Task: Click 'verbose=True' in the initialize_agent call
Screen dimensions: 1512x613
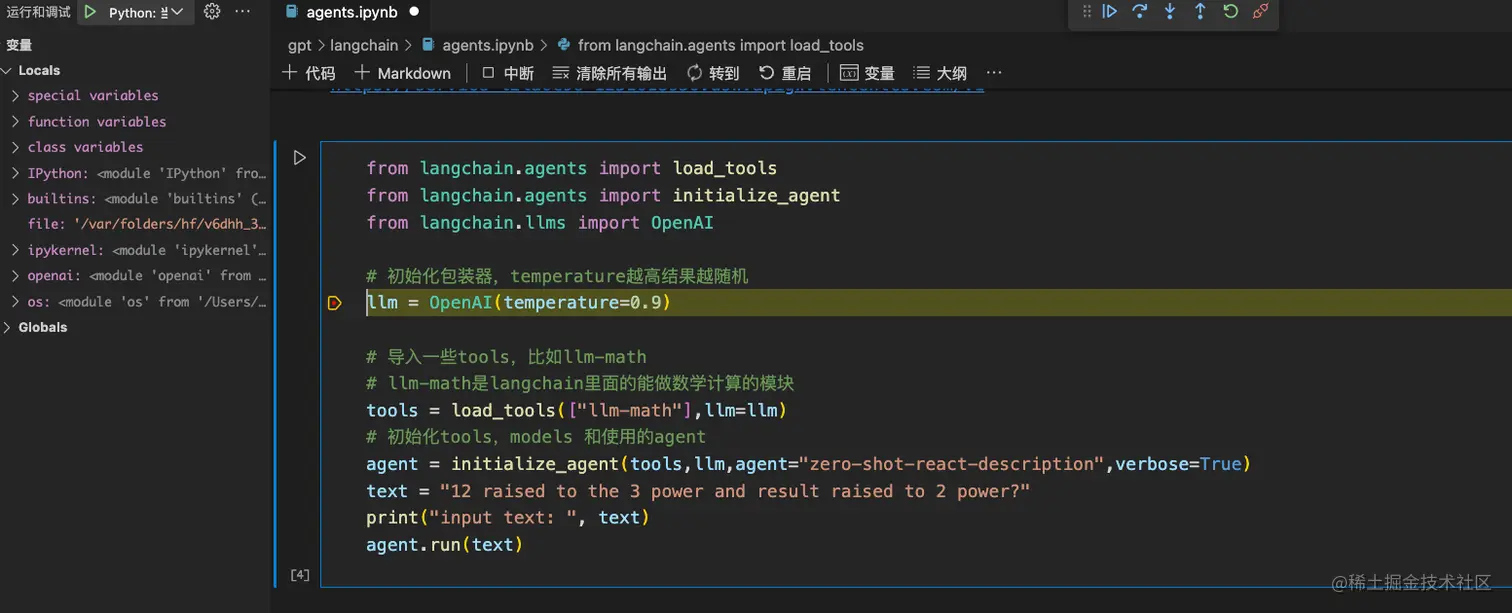Action: 1178,464
